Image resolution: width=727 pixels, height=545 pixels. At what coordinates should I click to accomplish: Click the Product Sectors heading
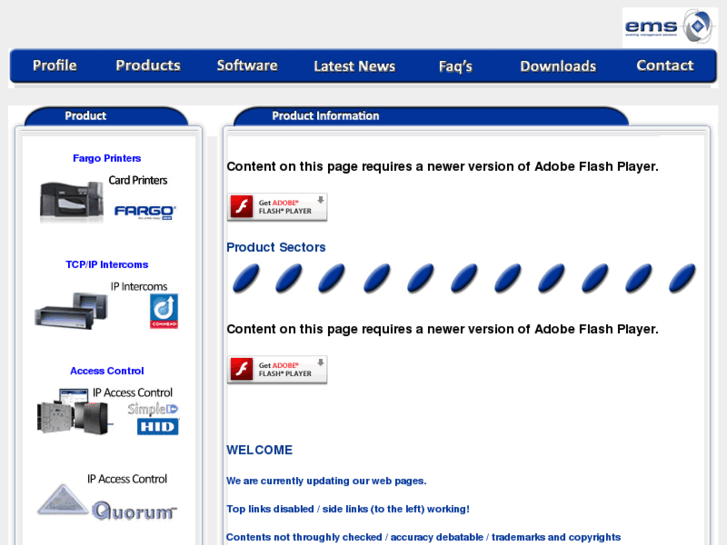(x=276, y=247)
